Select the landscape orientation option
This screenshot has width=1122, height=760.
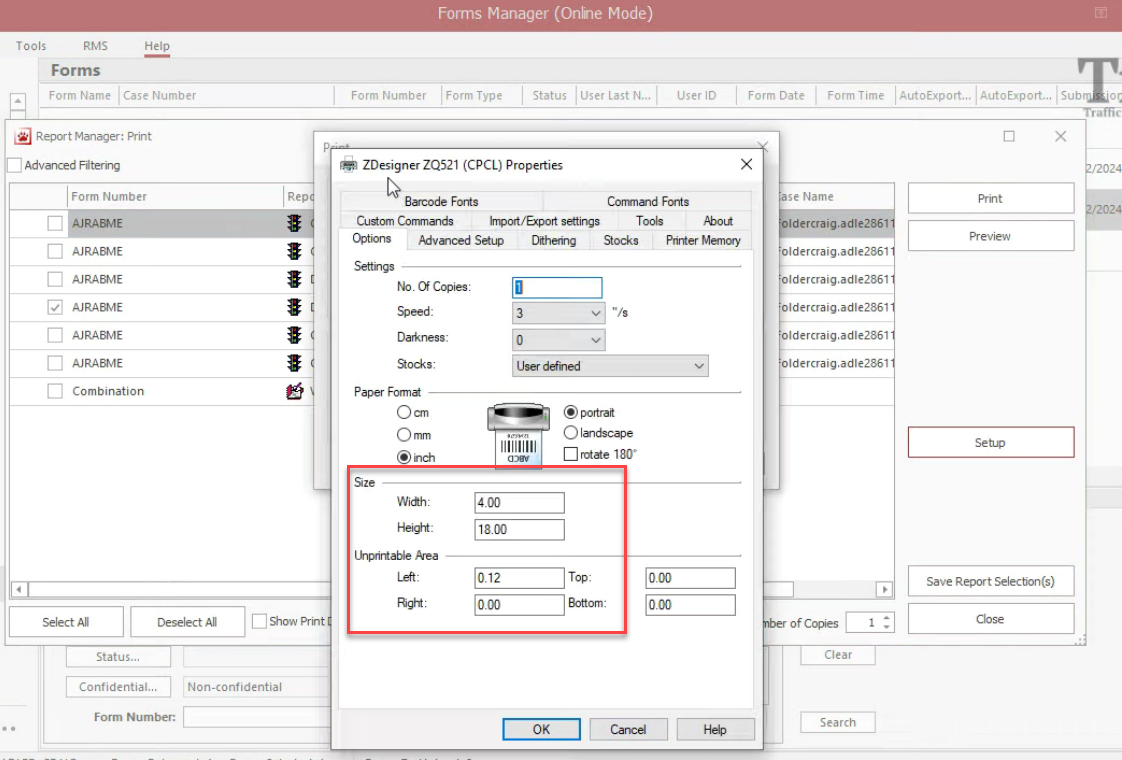click(572, 433)
